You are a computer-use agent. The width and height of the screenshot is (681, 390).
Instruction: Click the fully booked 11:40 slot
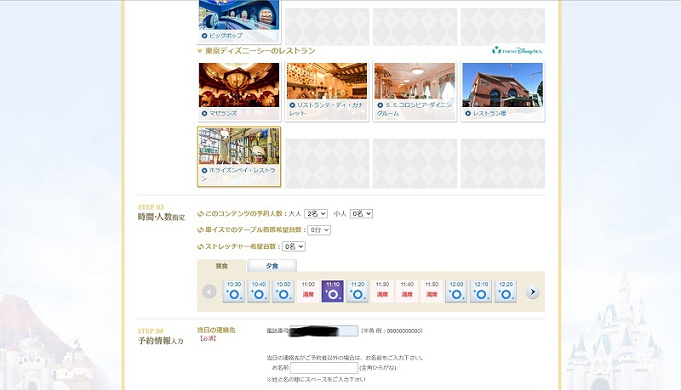click(407, 291)
